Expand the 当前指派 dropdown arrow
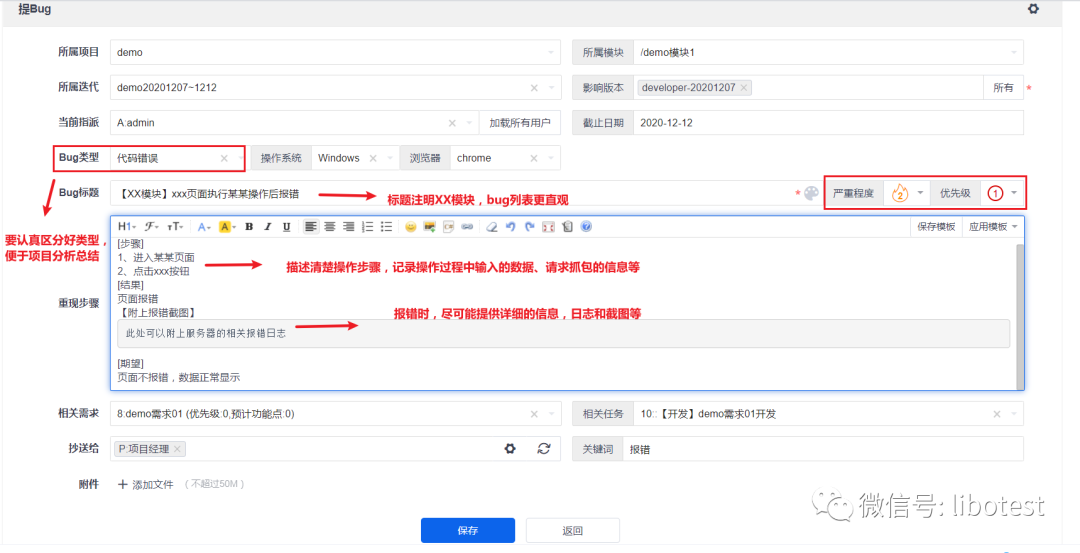This screenshot has height=553, width=1080. 469,123
